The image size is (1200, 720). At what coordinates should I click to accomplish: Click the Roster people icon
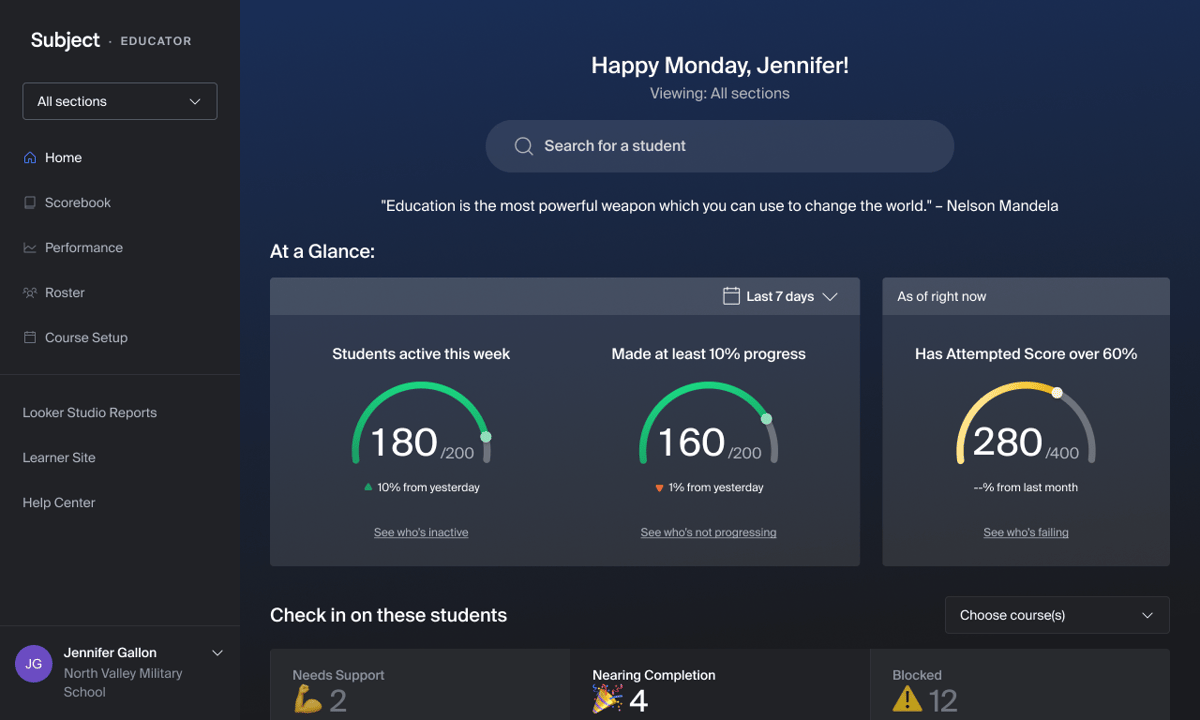click(30, 293)
